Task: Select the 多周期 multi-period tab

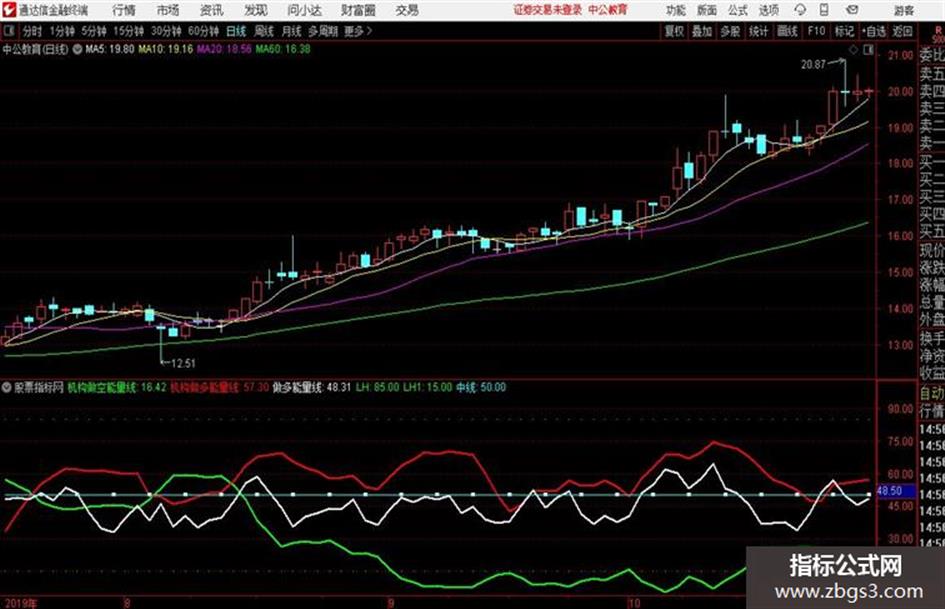Action: pyautogui.click(x=322, y=31)
